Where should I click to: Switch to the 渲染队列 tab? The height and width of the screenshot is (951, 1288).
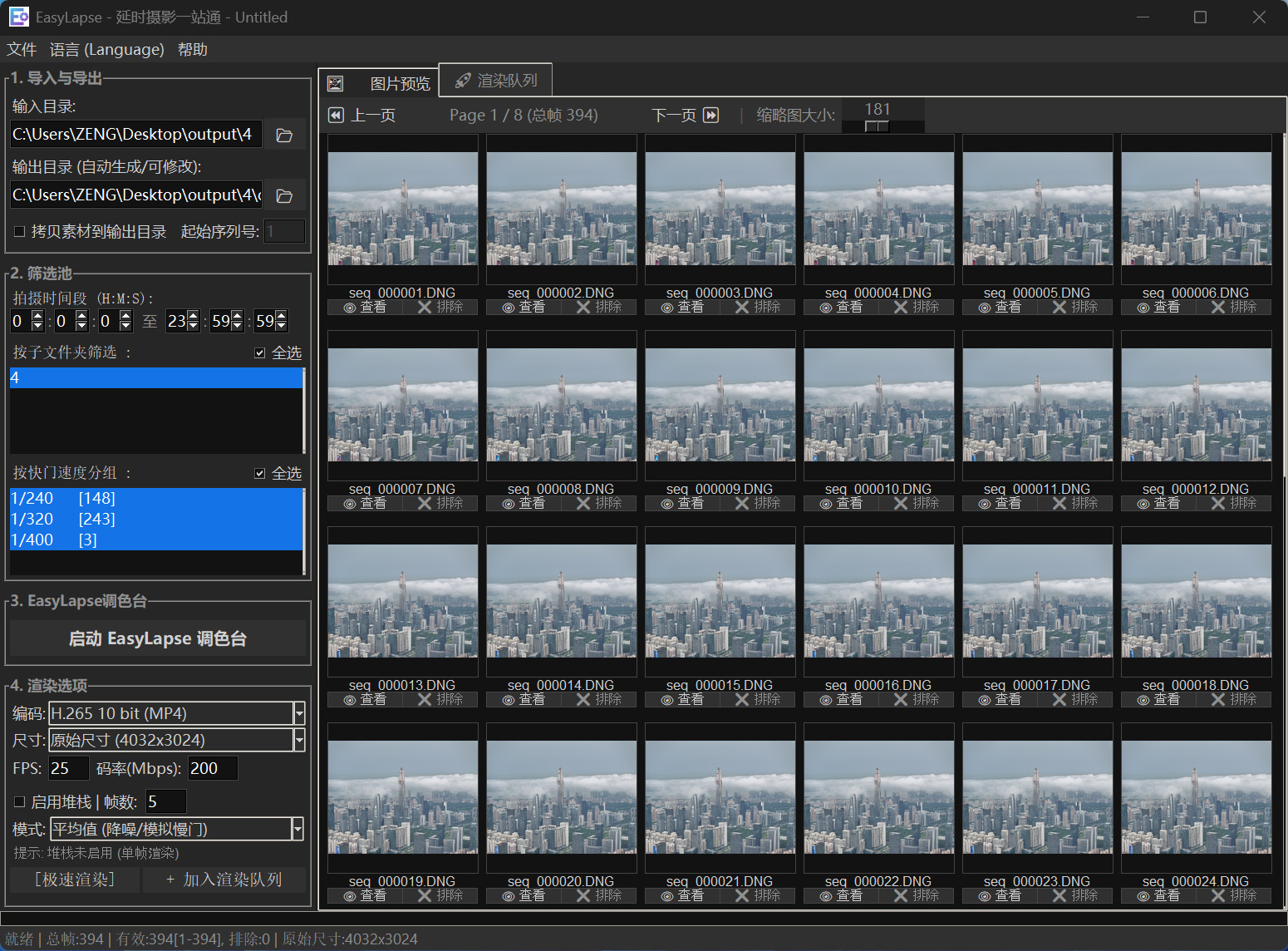(x=495, y=80)
